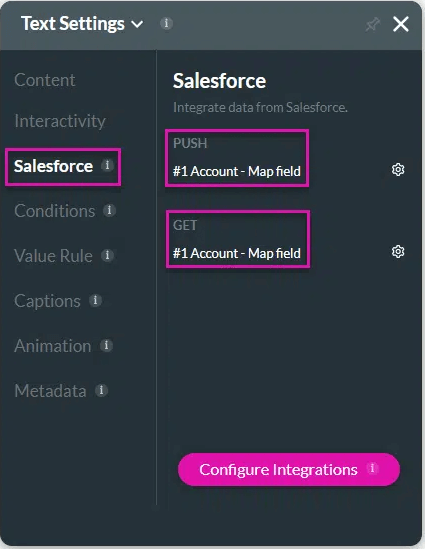Click the info icon next to Captions
The height and width of the screenshot is (549, 425).
pyautogui.click(x=95, y=300)
